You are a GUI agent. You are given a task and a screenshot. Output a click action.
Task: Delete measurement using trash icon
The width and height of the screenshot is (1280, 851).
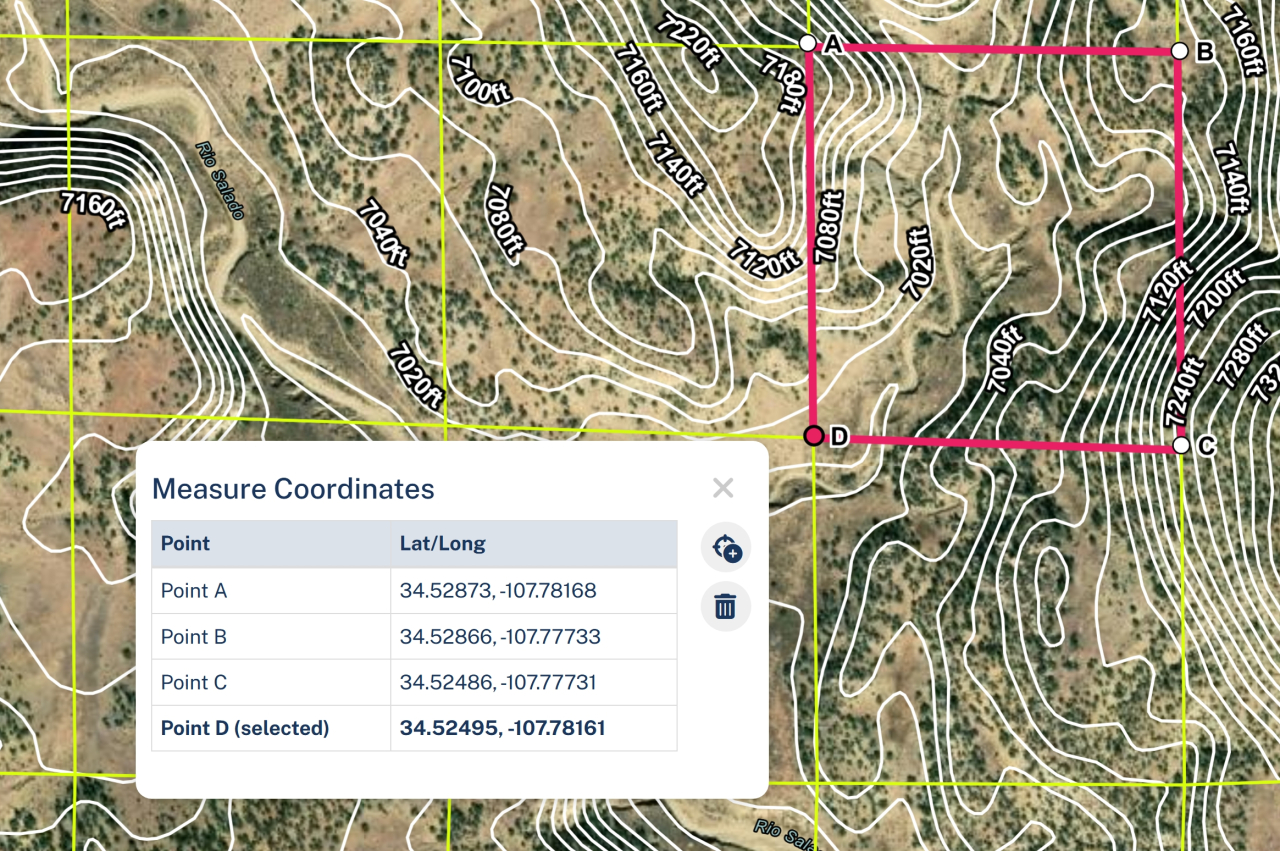pos(725,606)
